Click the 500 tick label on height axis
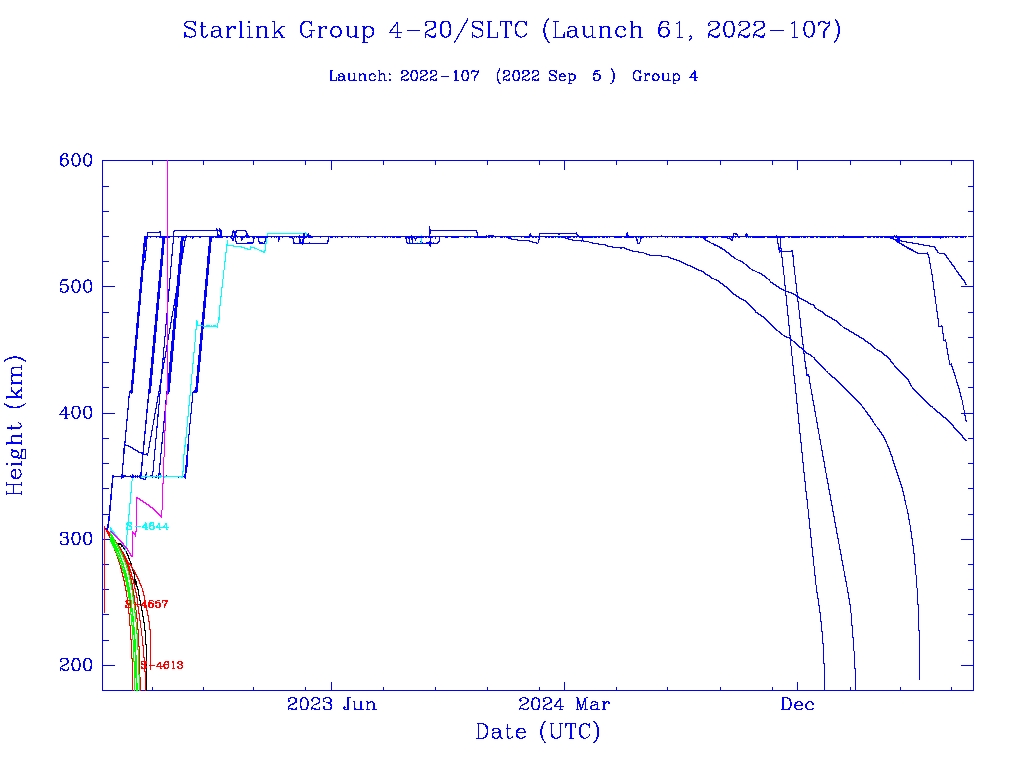1024x768 pixels. click(x=76, y=287)
